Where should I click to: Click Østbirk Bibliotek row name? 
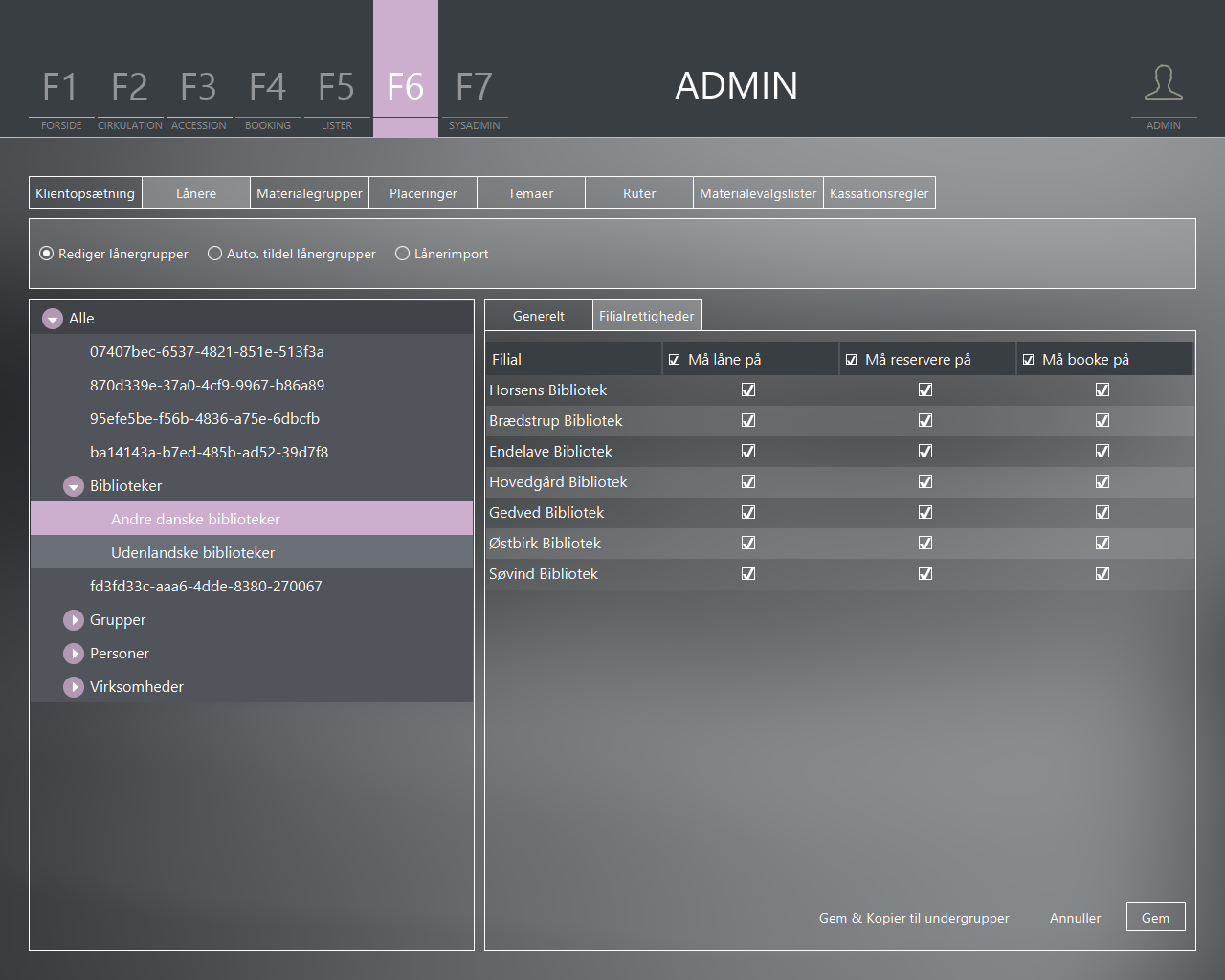(x=545, y=544)
